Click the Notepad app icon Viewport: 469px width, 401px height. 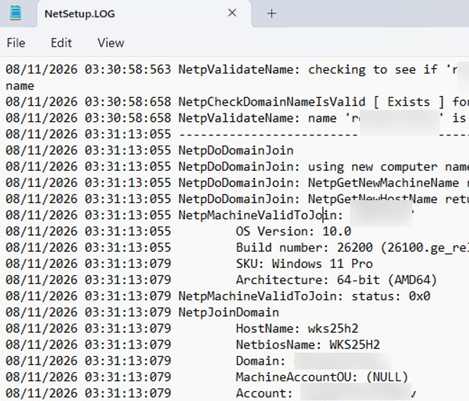pos(15,13)
